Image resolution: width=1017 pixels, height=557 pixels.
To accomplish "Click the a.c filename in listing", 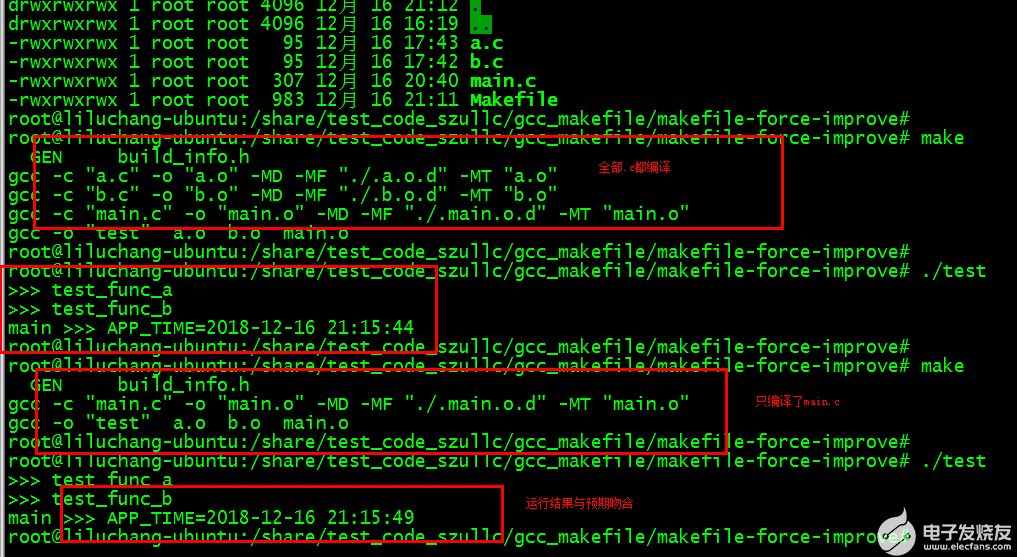I will click(486, 43).
